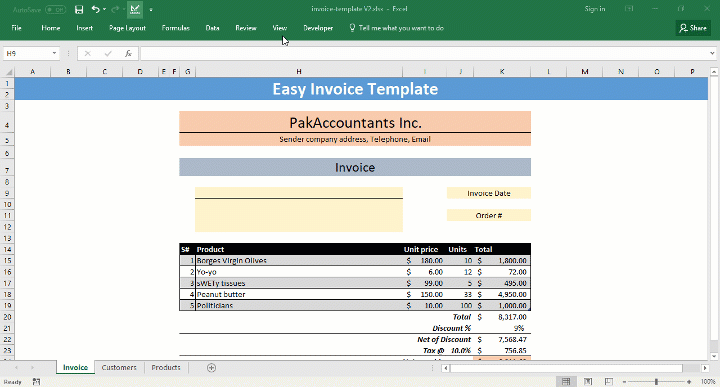Select column K header

502,72
